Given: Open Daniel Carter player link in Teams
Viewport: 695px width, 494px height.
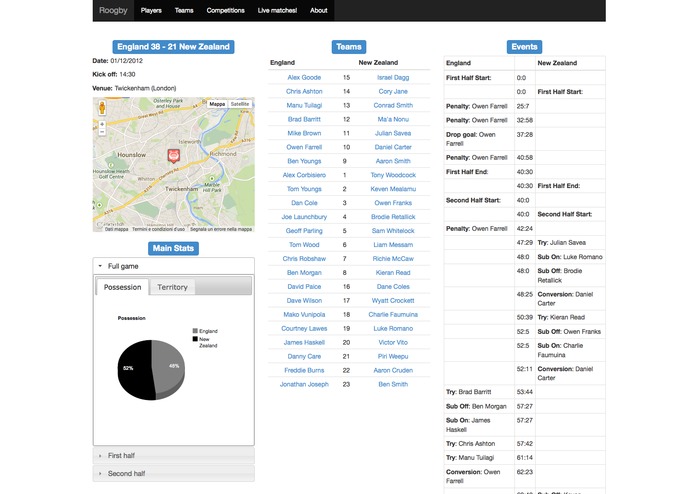Looking at the screenshot, I should [x=393, y=147].
